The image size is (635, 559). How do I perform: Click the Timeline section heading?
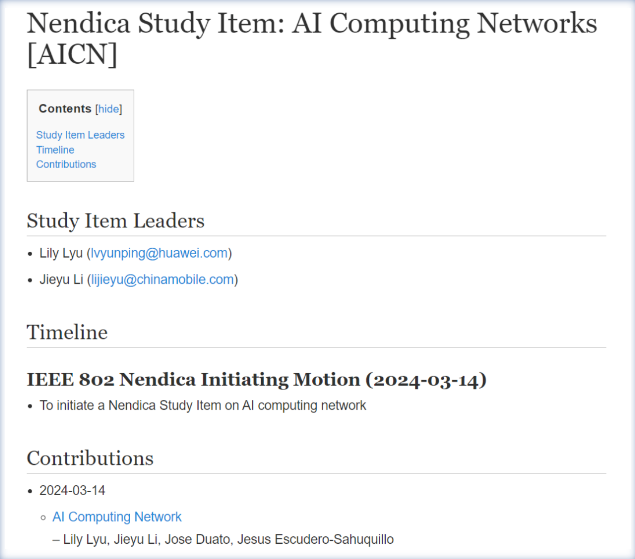(x=67, y=332)
